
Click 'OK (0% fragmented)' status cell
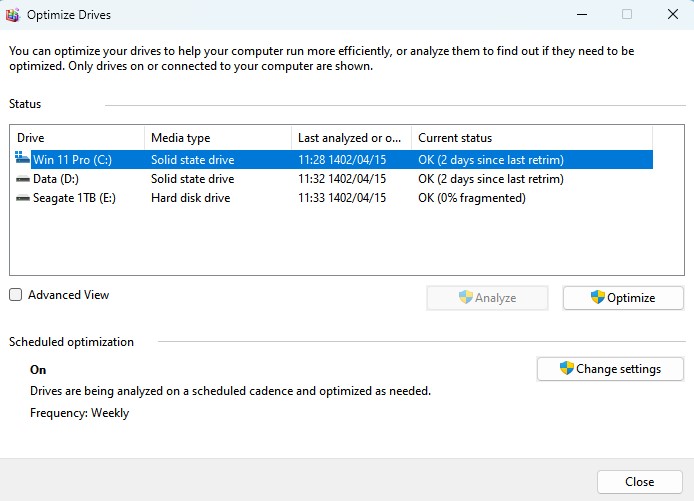pos(472,198)
